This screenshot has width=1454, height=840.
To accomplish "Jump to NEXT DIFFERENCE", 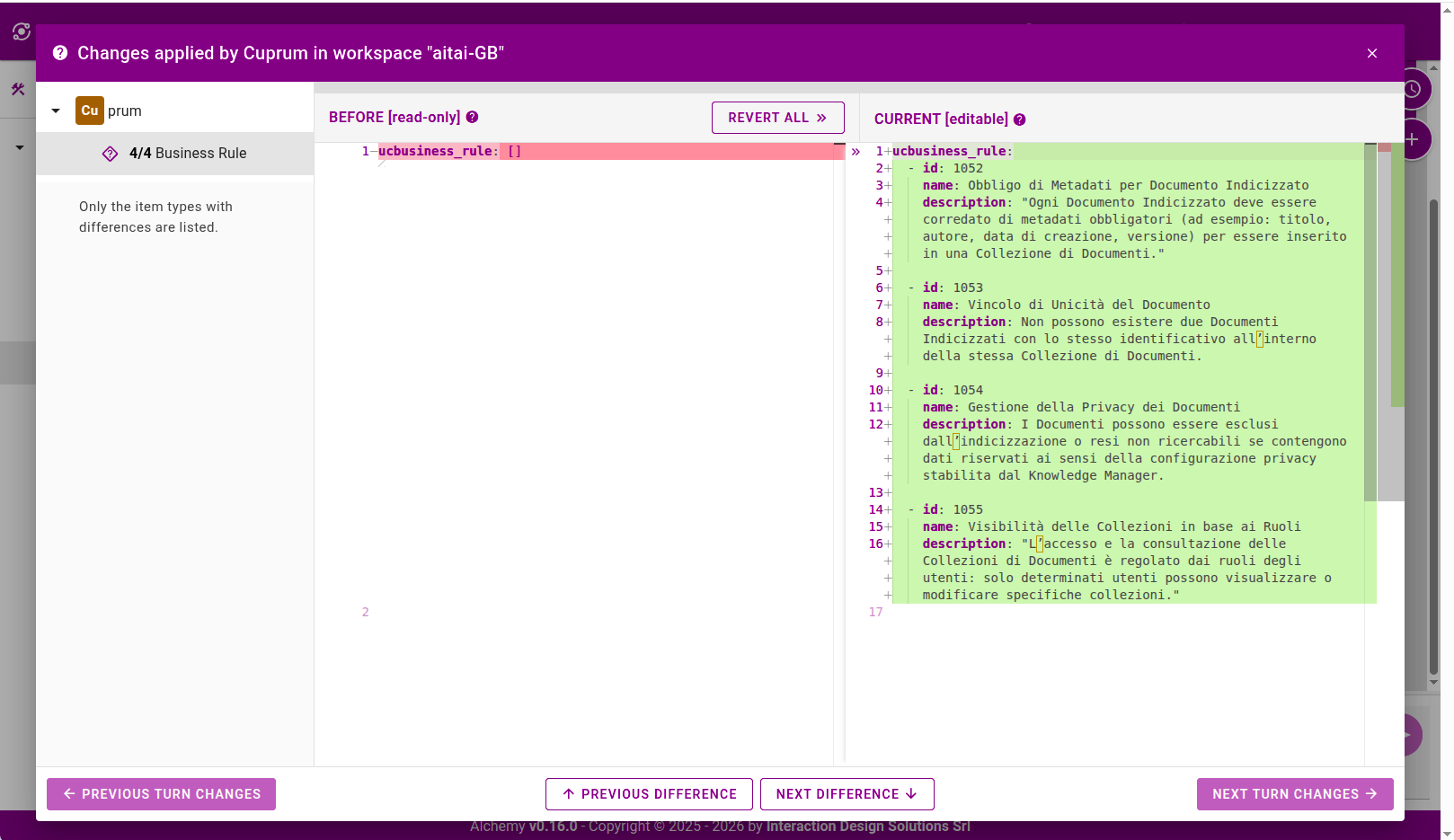I will 847,794.
